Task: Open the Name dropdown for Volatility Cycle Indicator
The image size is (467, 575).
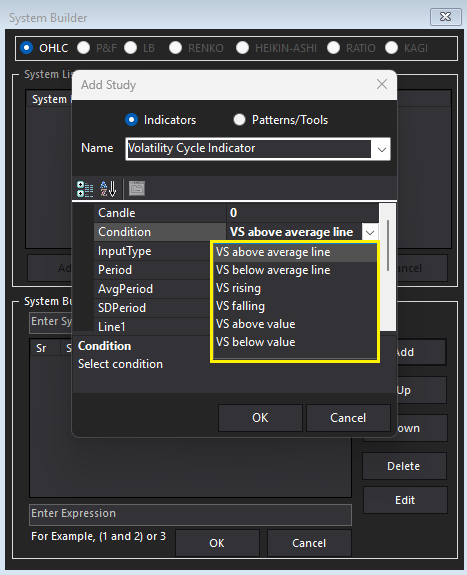Action: [382, 149]
